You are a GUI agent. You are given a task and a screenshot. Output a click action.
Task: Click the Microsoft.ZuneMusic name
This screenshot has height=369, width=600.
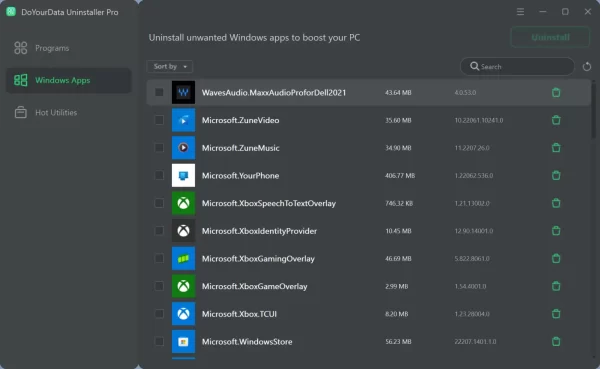tap(240, 148)
